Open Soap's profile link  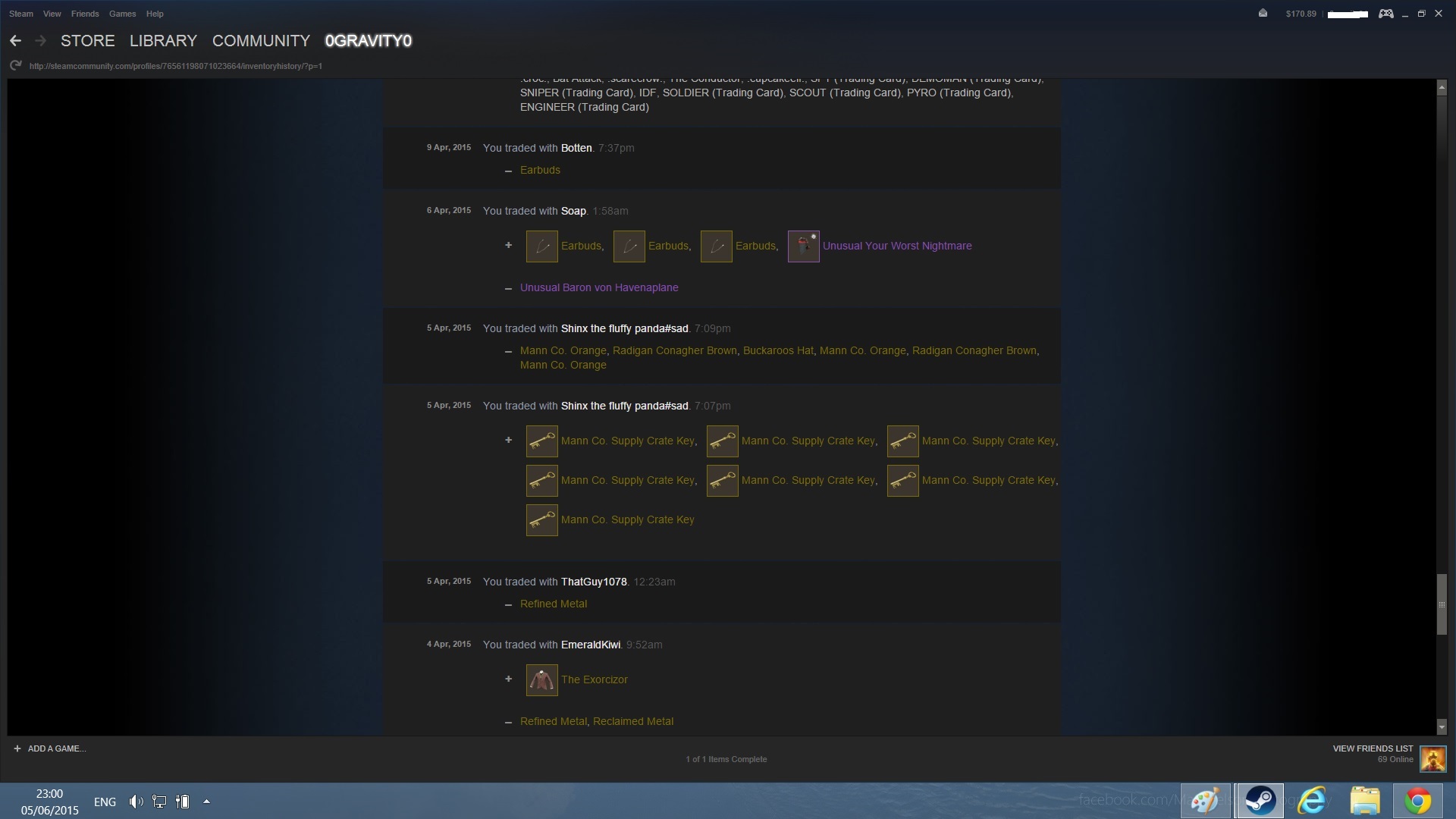[x=573, y=211]
